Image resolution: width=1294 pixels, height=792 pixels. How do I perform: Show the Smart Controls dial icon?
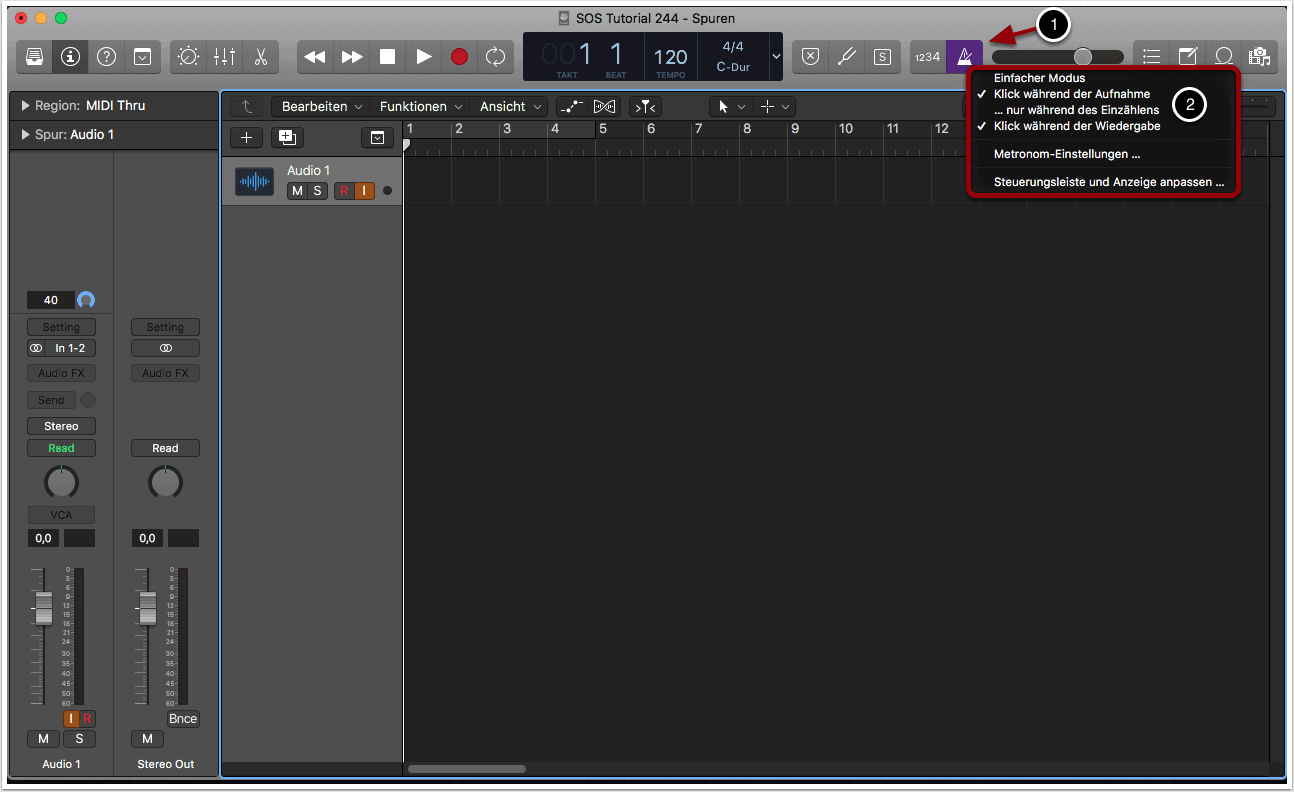tap(188, 57)
